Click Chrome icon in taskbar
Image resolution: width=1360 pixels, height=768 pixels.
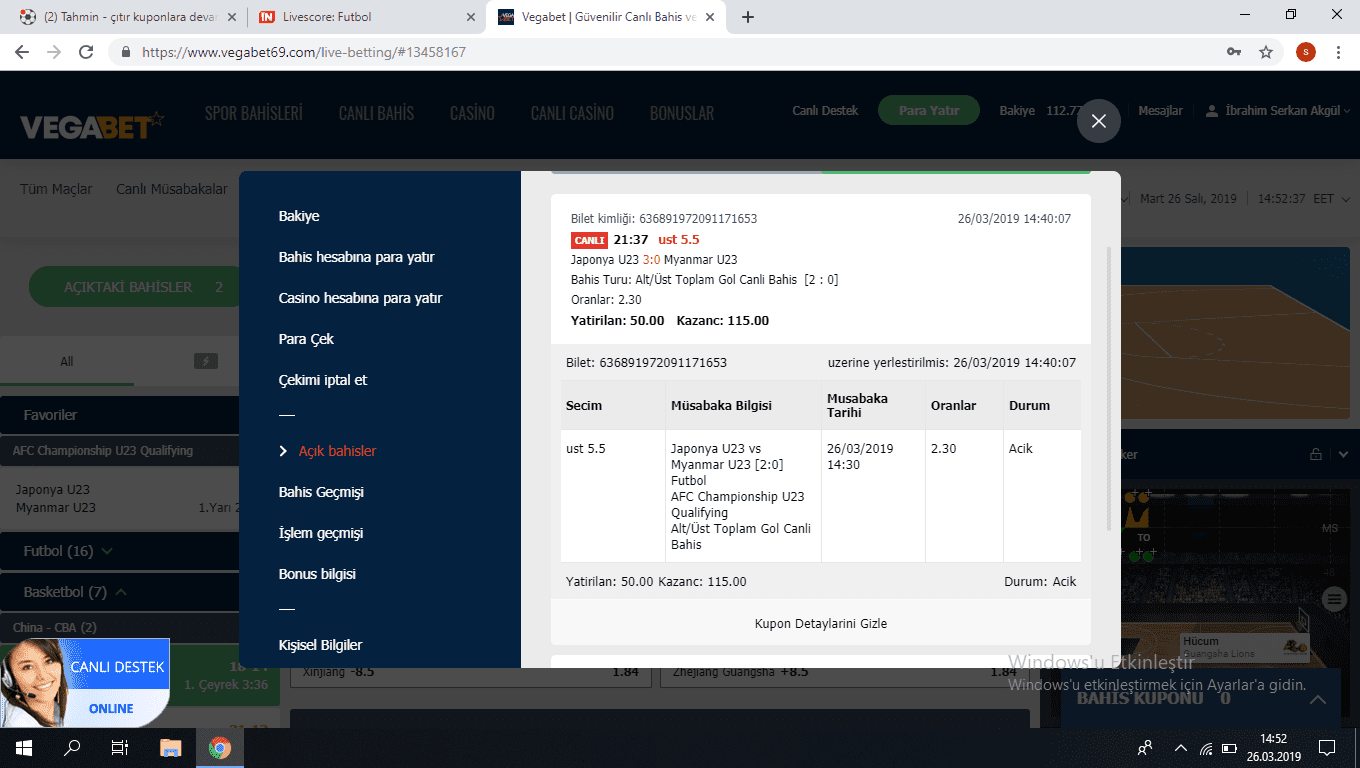point(220,747)
